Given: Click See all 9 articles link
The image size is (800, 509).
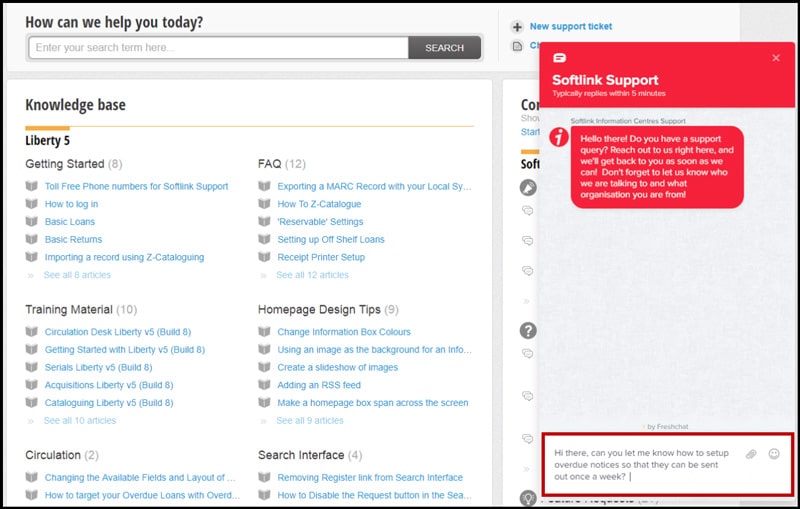Looking at the screenshot, I should [310, 420].
